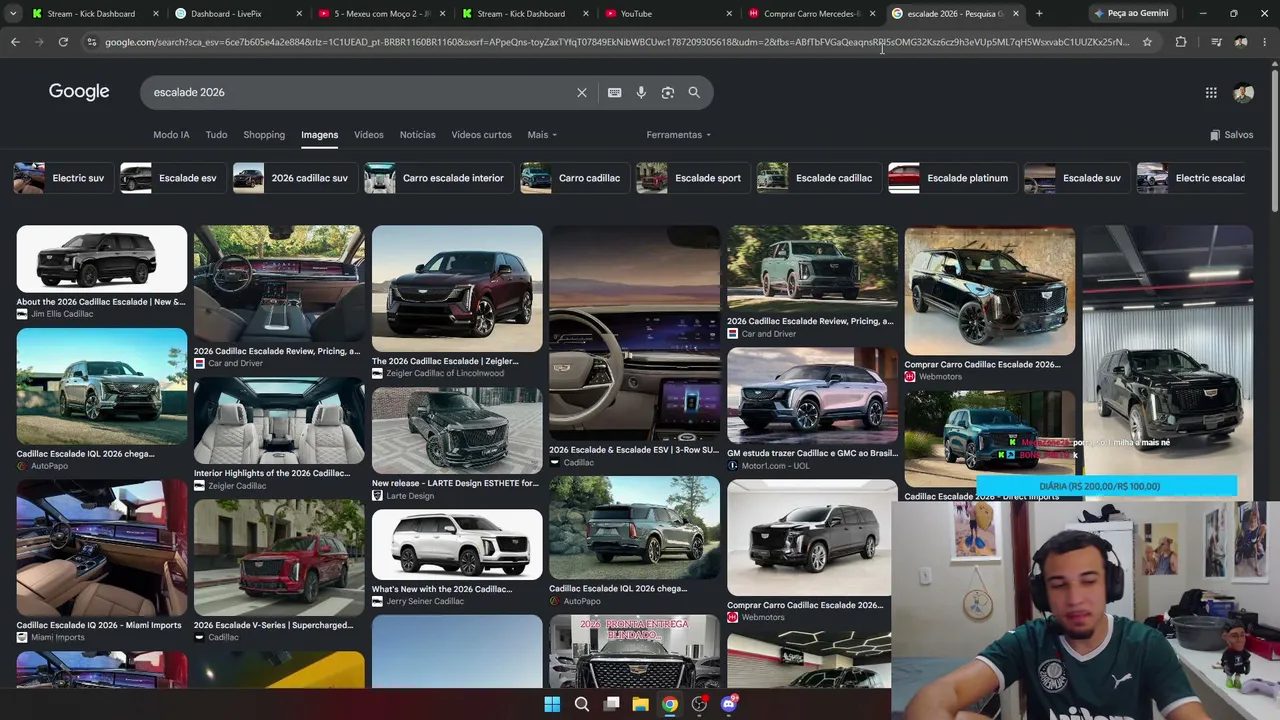The height and width of the screenshot is (720, 1280).
Task: Clear the search box with the X icon
Action: 582,92
